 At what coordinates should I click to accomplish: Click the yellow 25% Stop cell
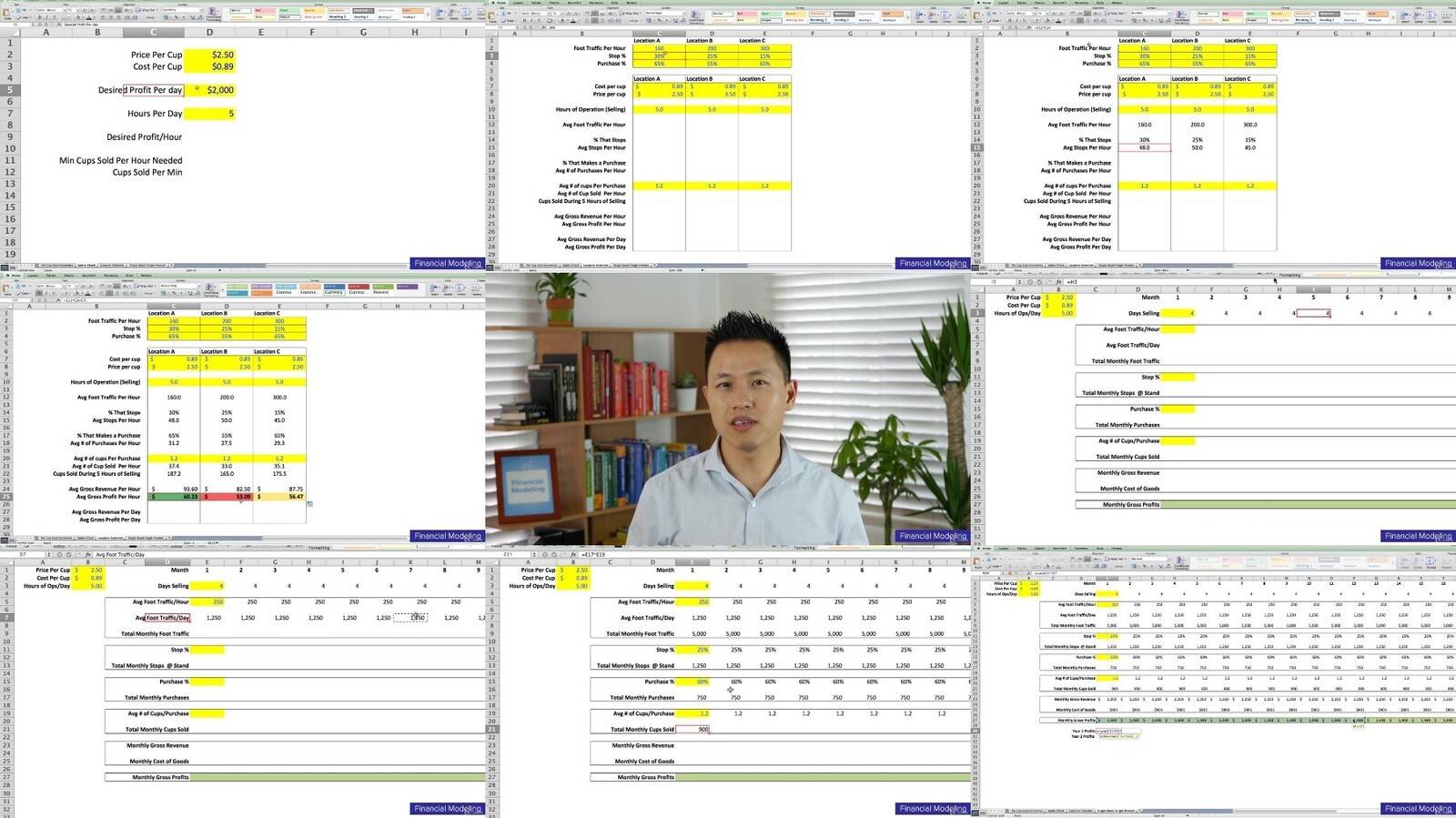tap(693, 650)
